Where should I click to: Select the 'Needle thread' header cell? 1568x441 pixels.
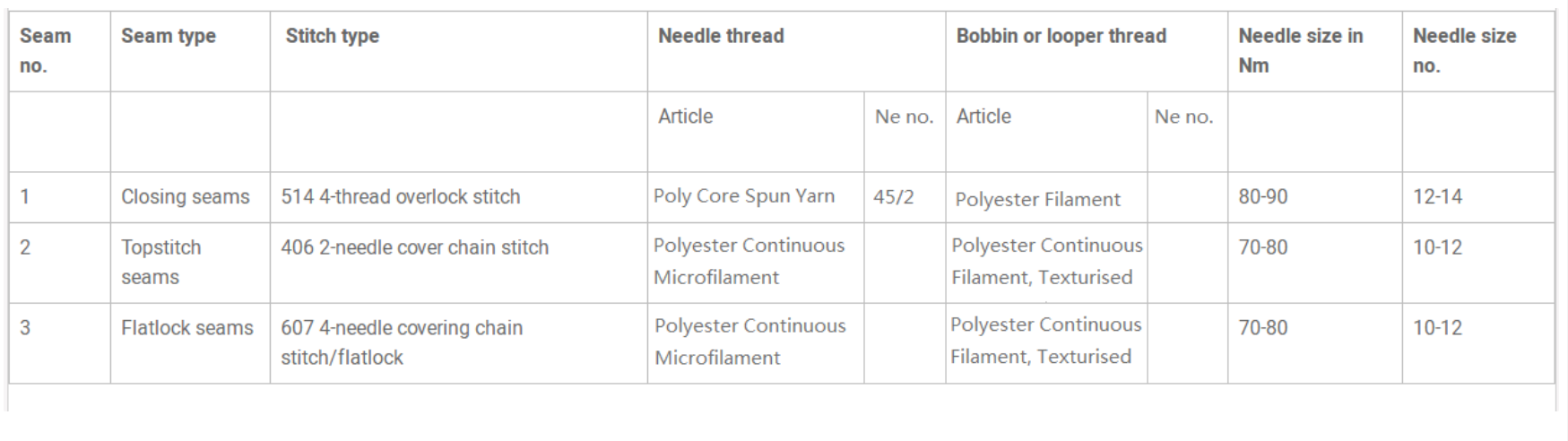(796, 51)
